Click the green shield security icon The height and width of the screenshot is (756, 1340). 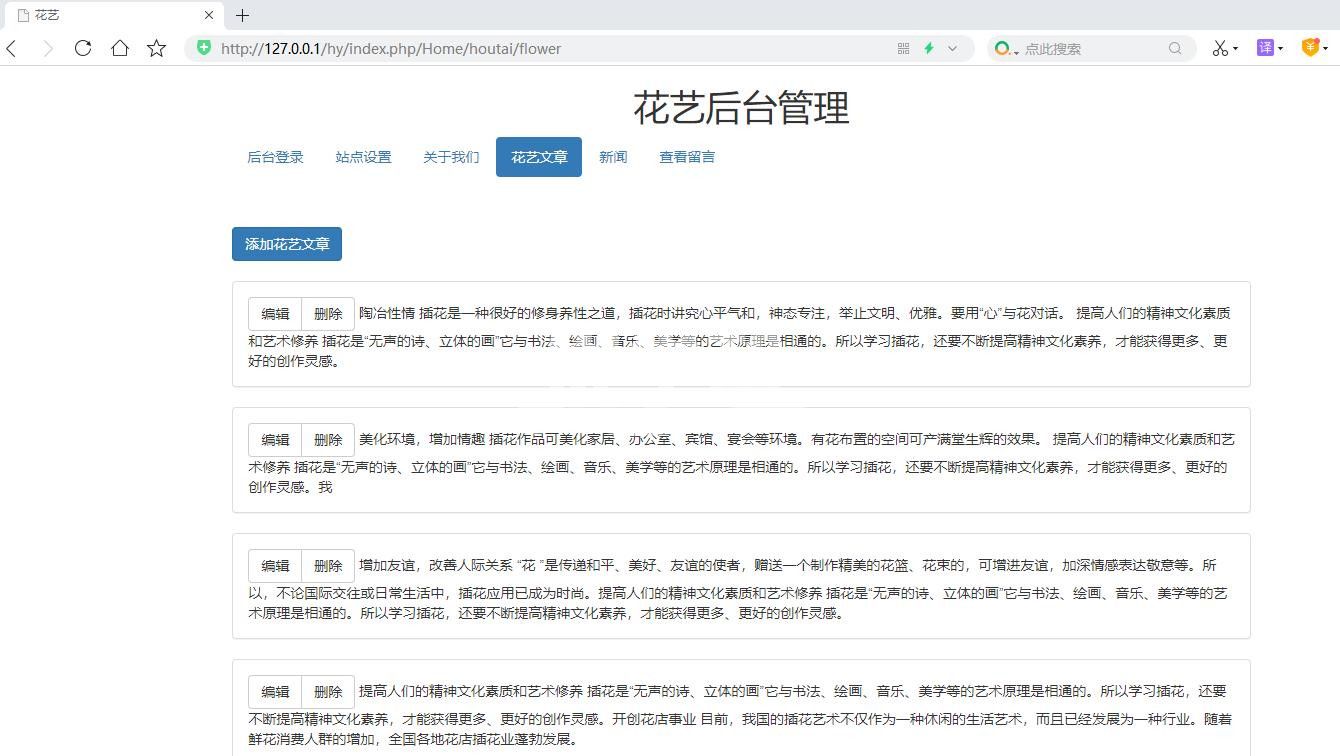204,48
